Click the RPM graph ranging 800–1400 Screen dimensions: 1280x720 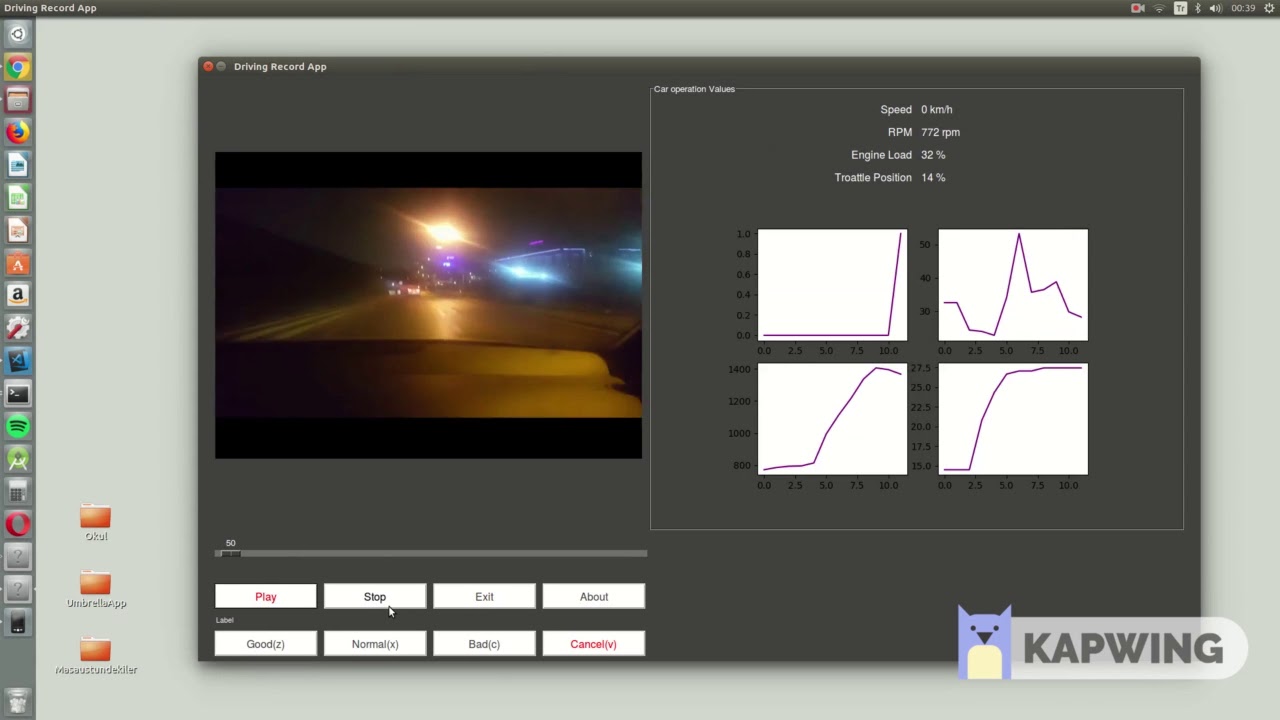click(x=832, y=419)
